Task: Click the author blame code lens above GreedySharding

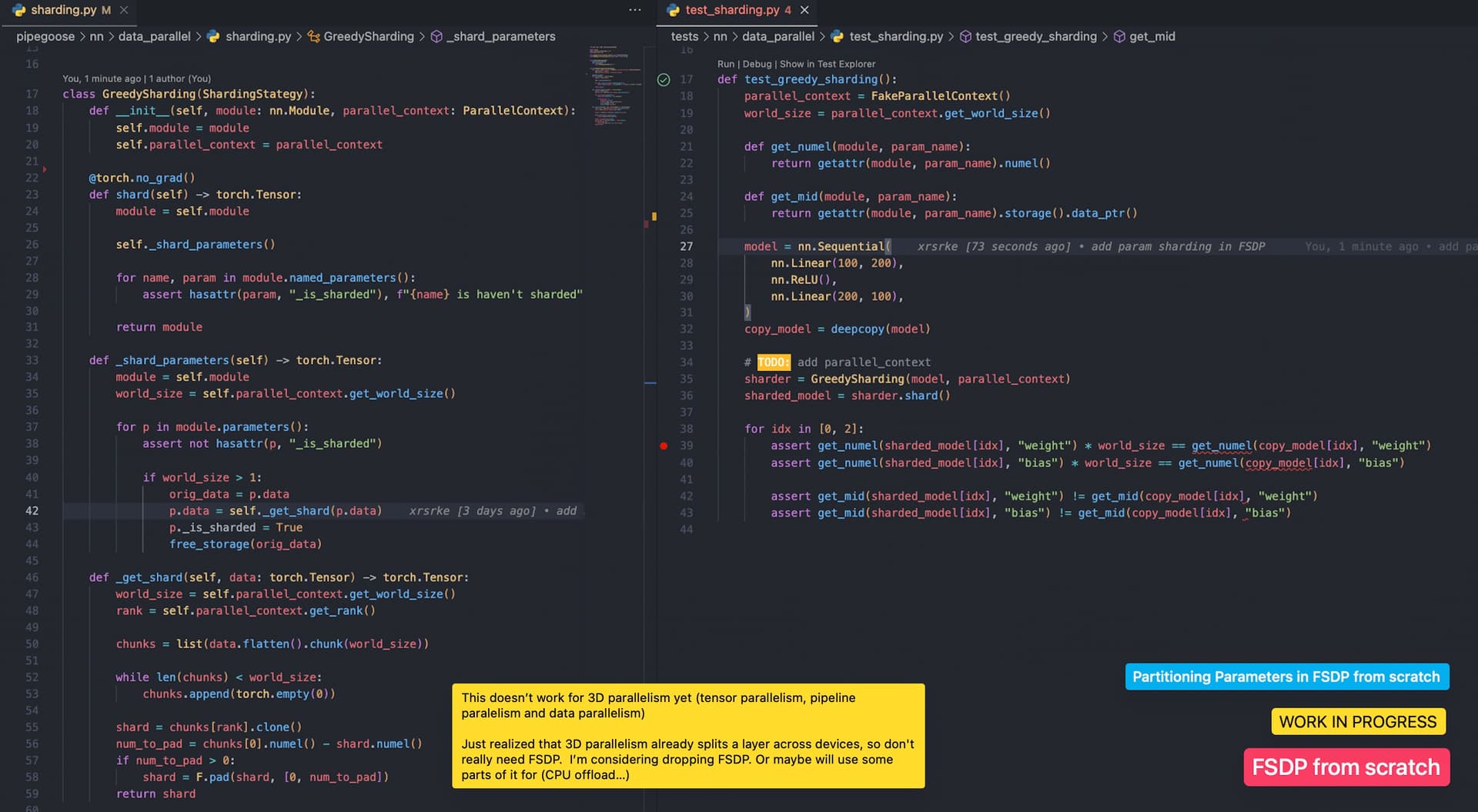Action: pyautogui.click(x=136, y=79)
